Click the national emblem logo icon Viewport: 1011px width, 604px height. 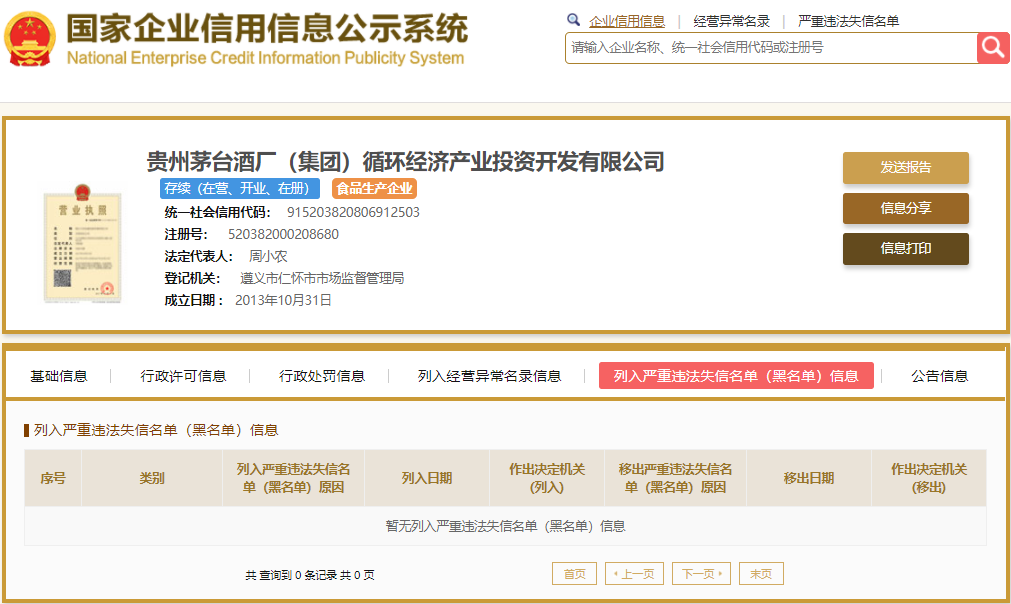click(30, 39)
